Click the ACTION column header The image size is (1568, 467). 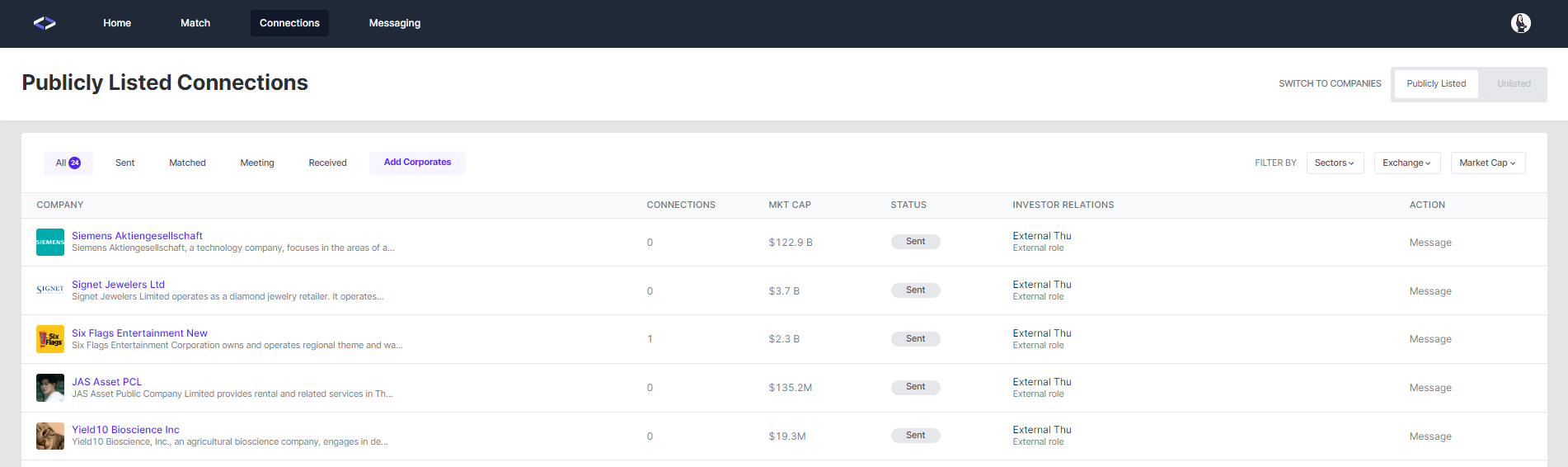tap(1427, 205)
